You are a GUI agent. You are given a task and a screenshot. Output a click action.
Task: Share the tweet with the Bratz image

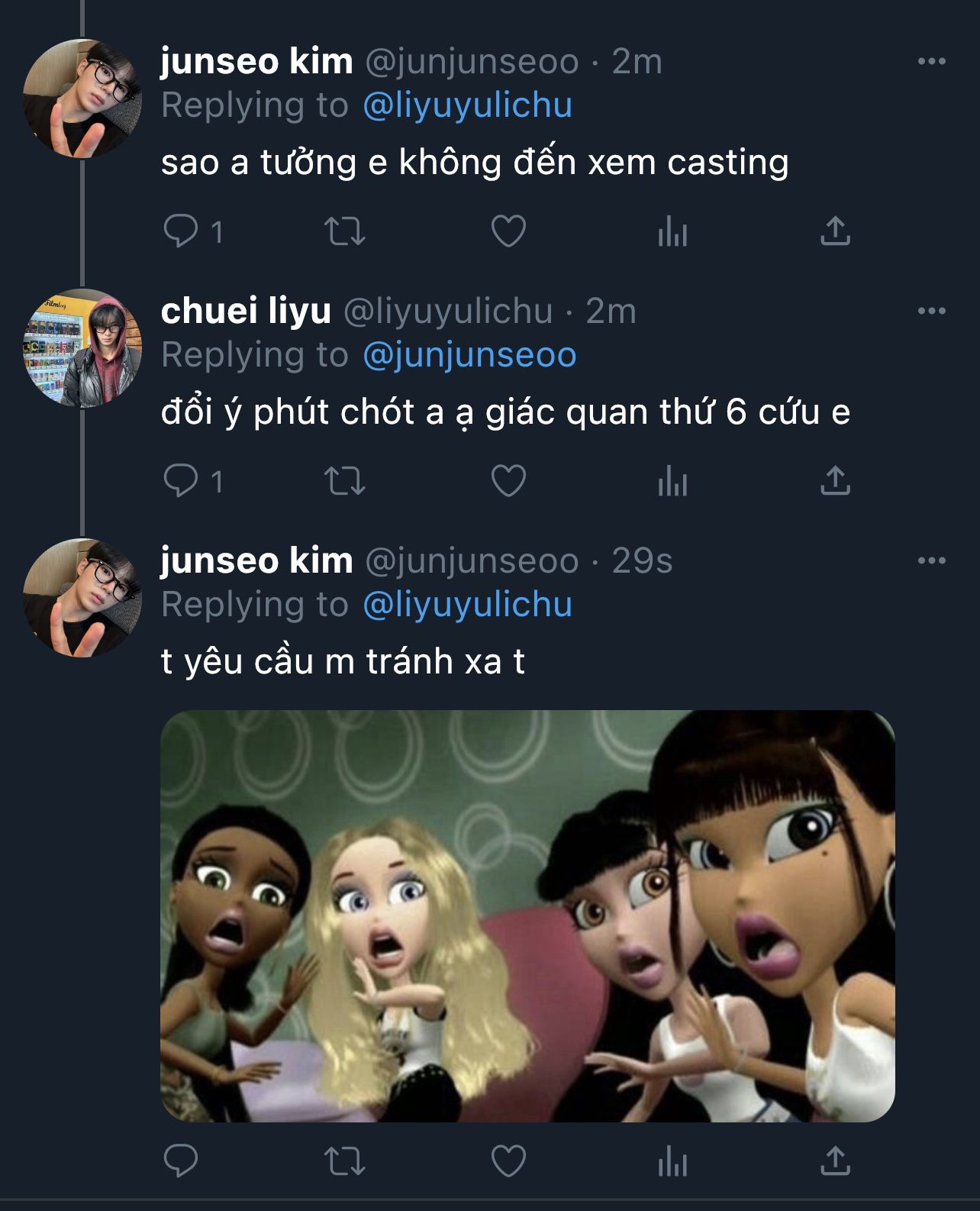coord(835,1161)
